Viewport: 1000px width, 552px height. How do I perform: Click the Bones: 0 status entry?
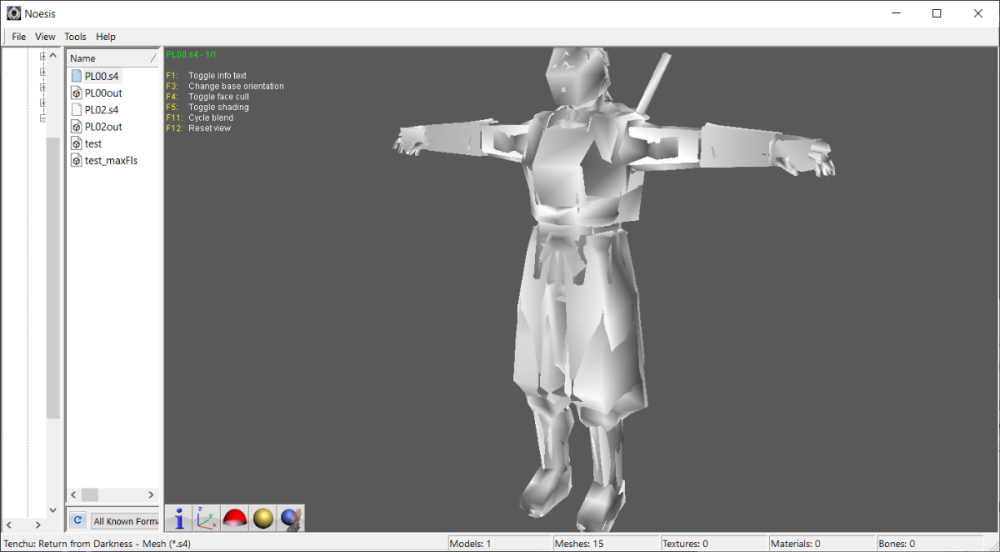(x=897, y=544)
